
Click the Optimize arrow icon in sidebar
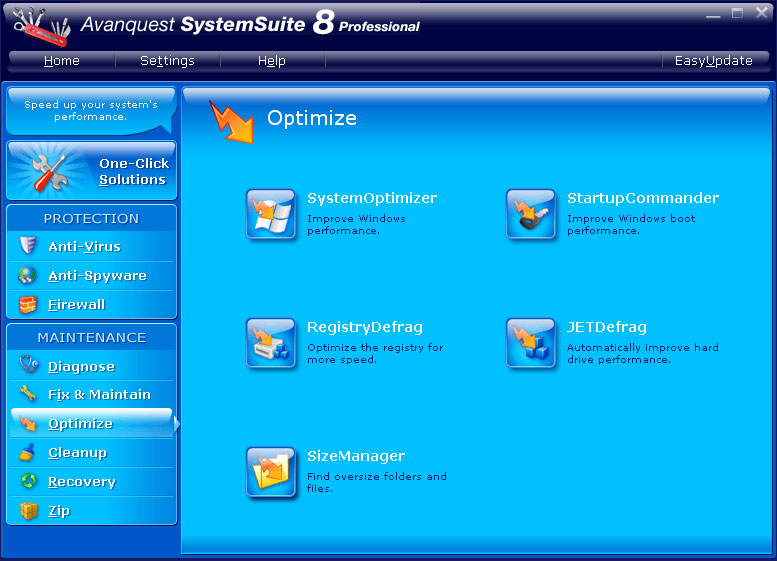coord(28,423)
